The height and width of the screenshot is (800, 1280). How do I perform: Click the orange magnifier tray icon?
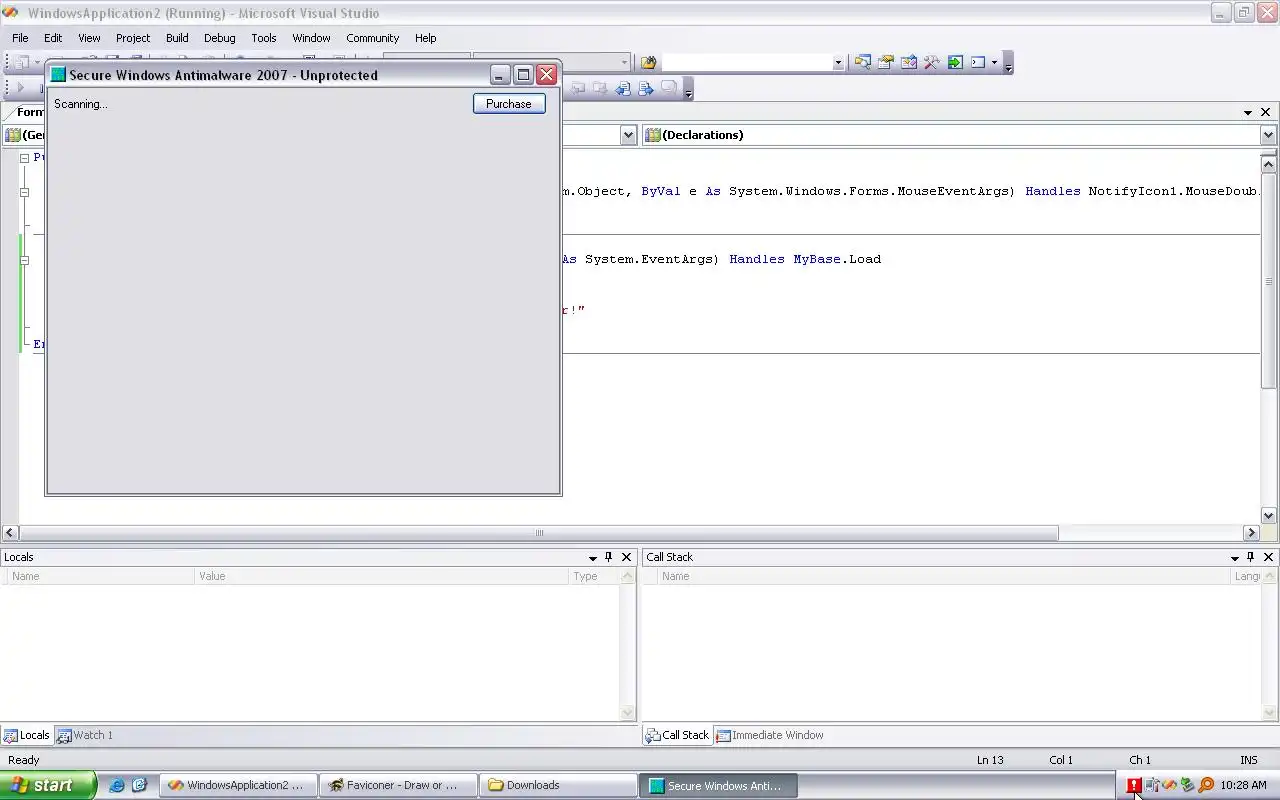pos(1206,786)
